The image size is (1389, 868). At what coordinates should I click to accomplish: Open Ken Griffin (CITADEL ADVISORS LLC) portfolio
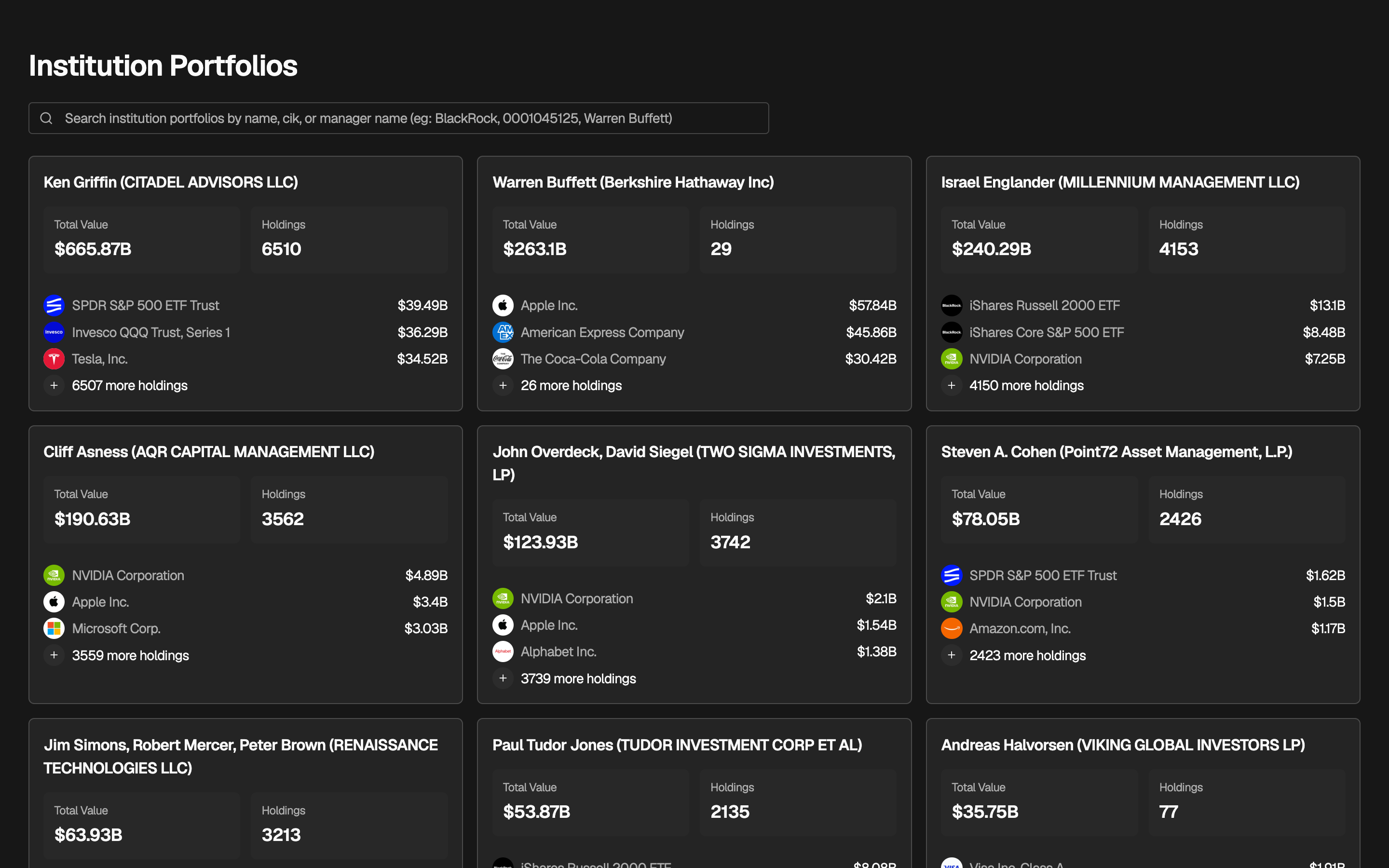(170, 183)
